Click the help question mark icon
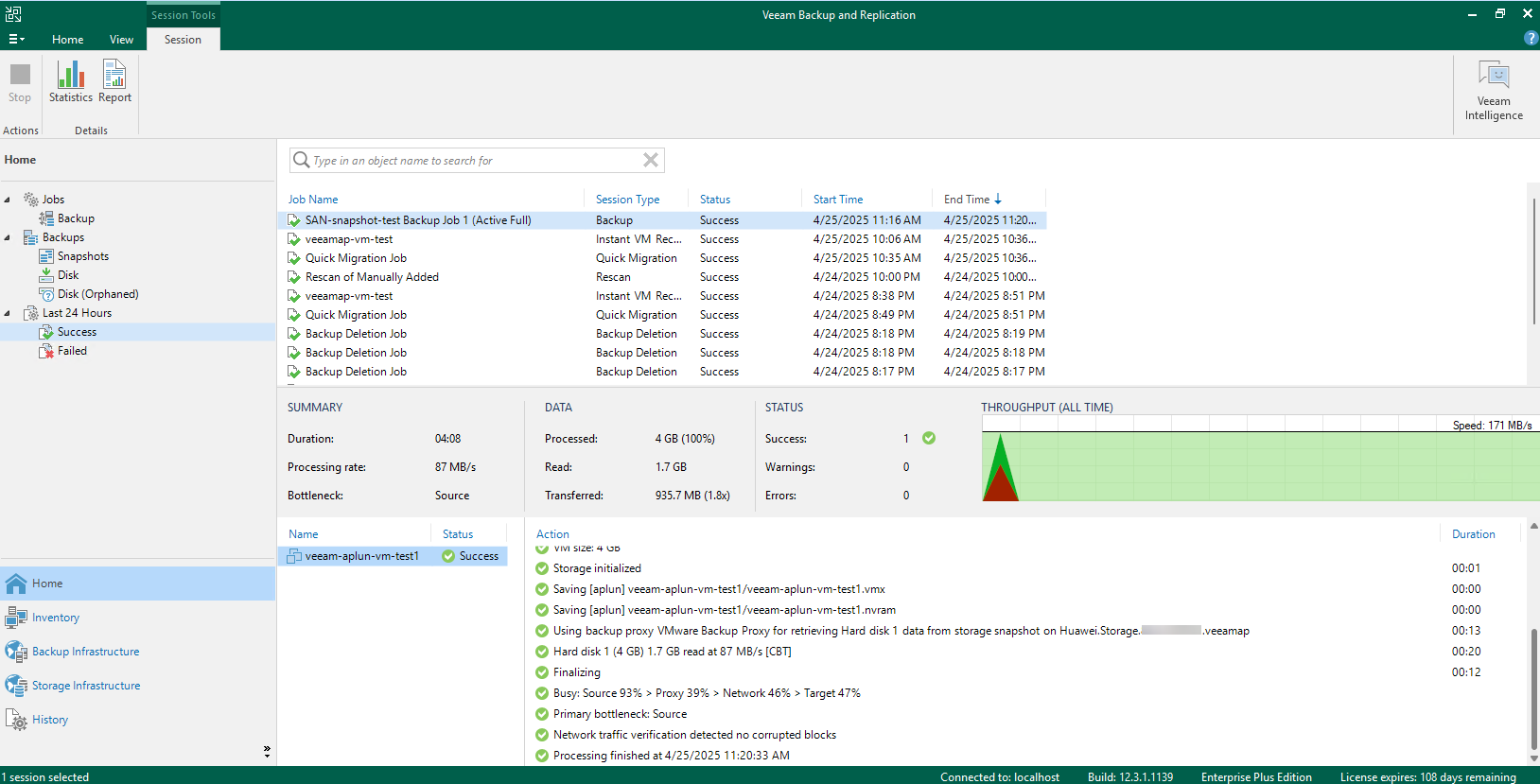The image size is (1540, 784). 1531,39
